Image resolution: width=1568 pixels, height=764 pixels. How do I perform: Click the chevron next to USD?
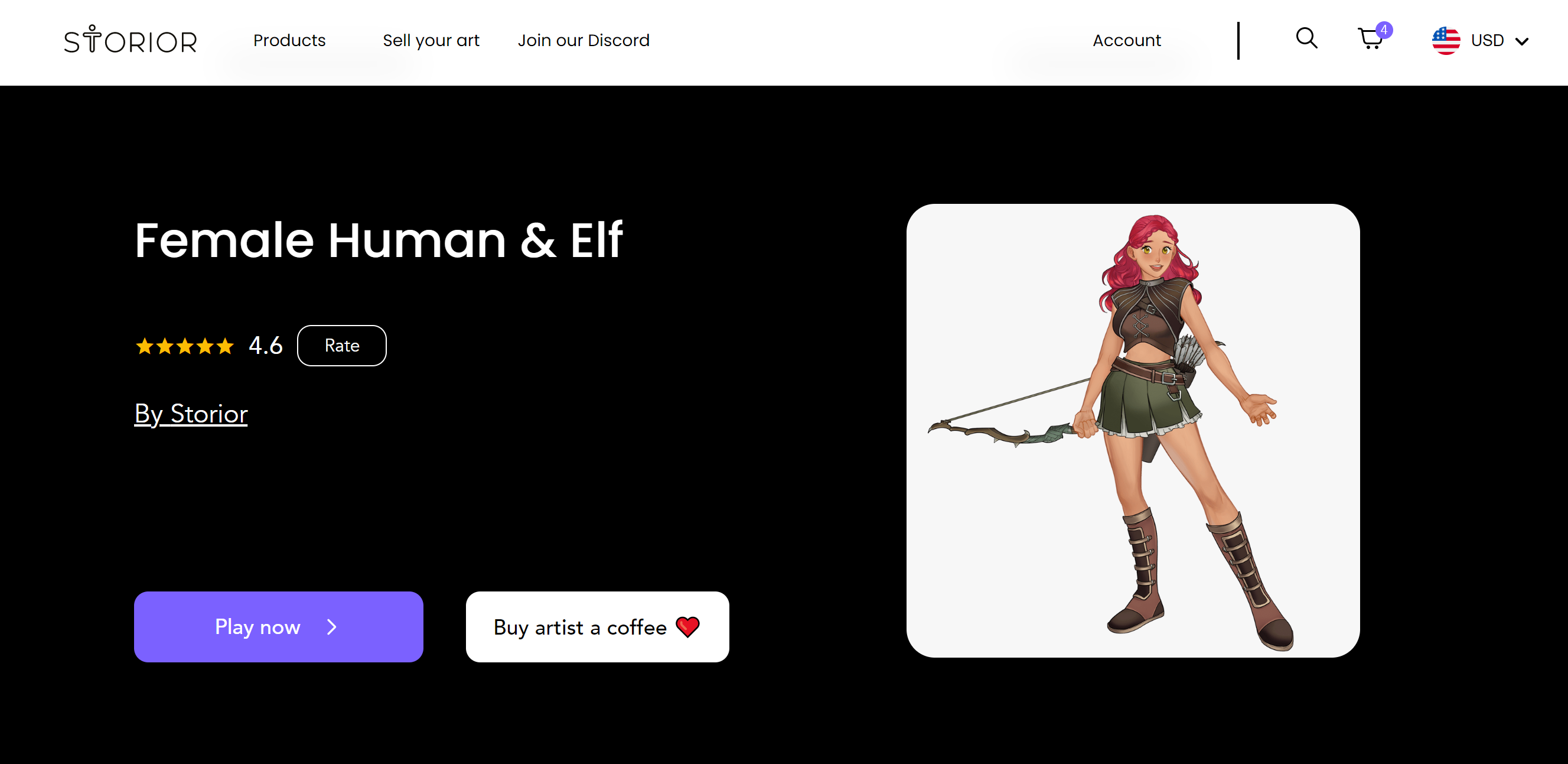1522,41
